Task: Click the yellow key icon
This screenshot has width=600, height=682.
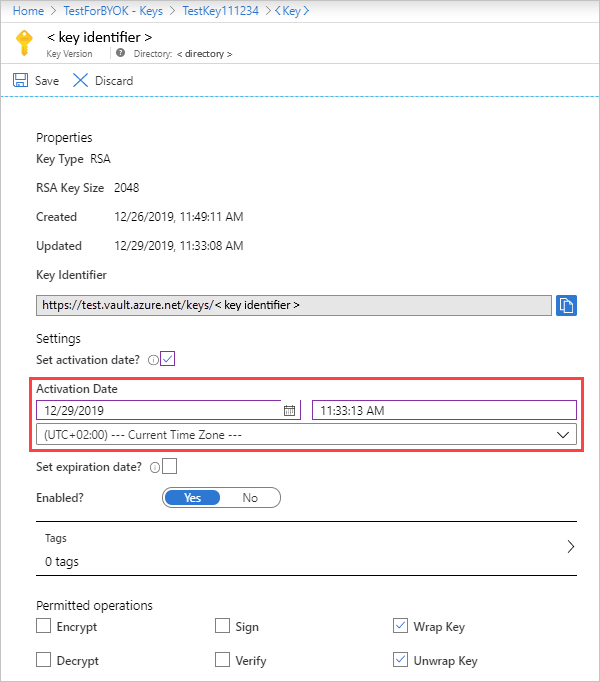Action: [22, 43]
